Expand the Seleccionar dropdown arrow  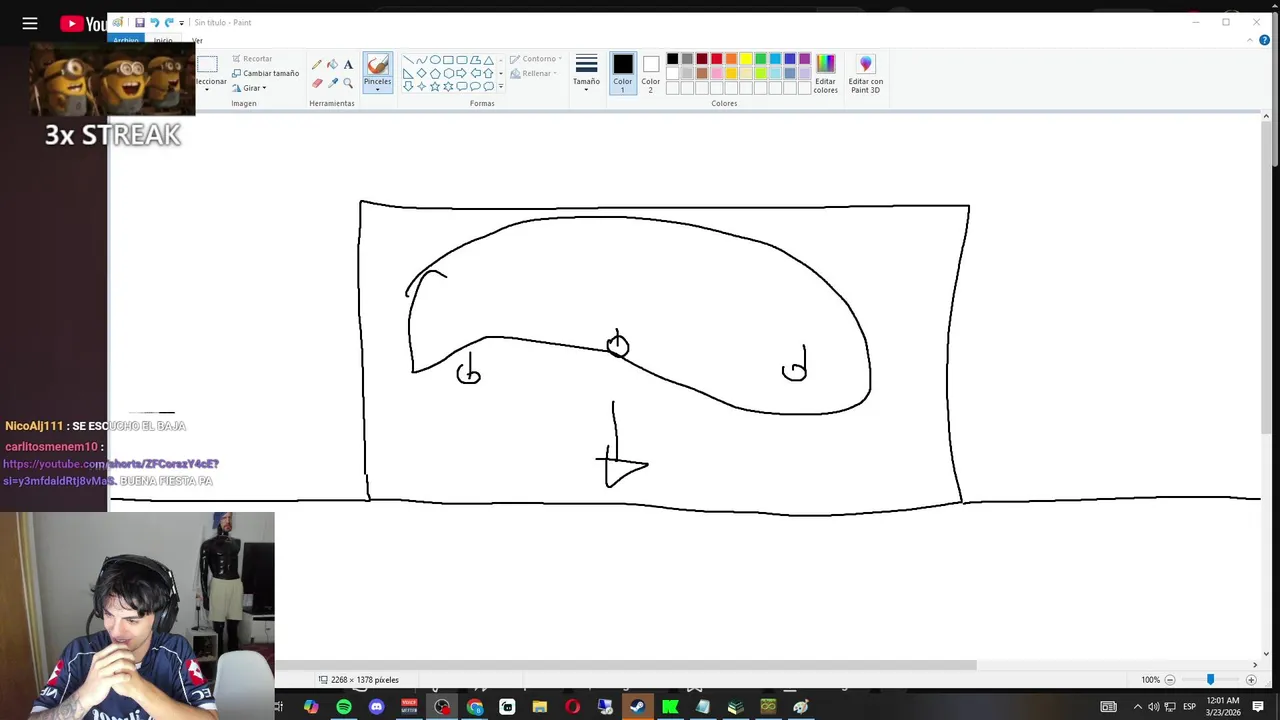(x=207, y=90)
